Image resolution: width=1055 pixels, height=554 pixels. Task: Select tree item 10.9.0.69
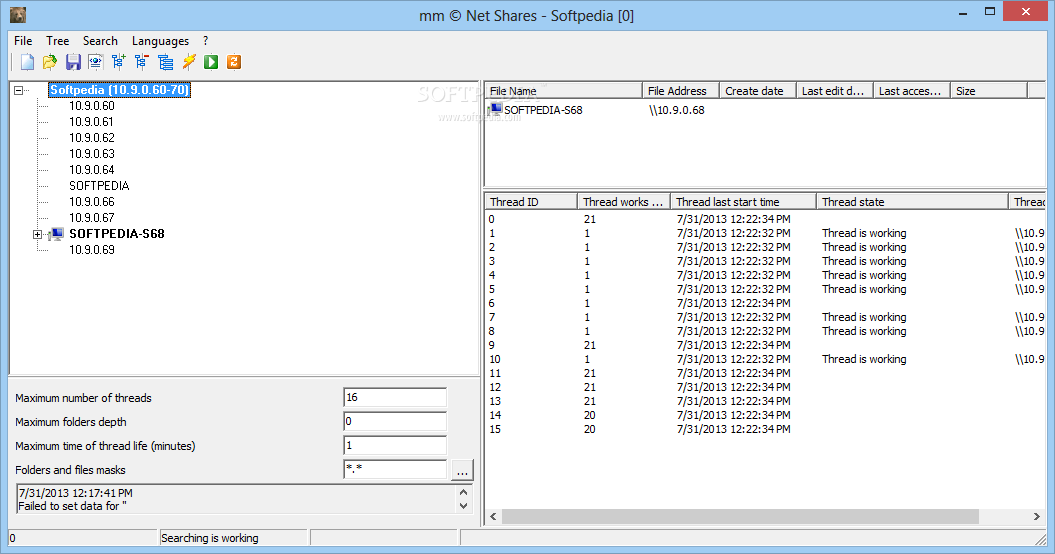(x=92, y=250)
